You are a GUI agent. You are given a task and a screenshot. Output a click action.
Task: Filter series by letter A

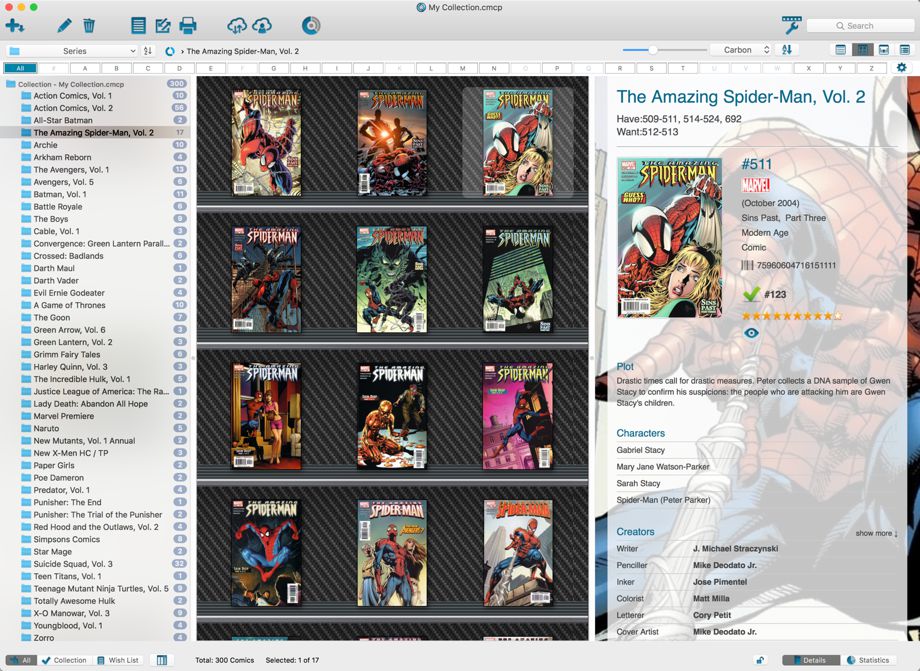coord(84,68)
